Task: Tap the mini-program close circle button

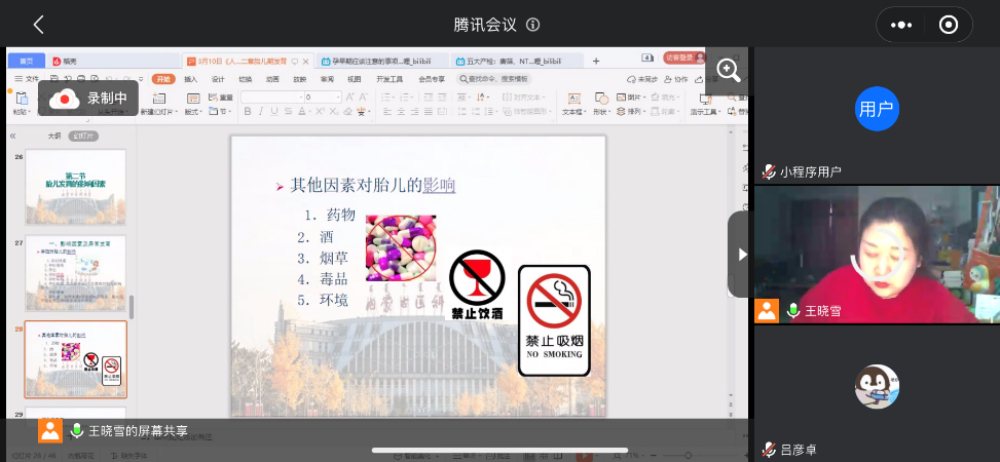Action: coord(949,25)
